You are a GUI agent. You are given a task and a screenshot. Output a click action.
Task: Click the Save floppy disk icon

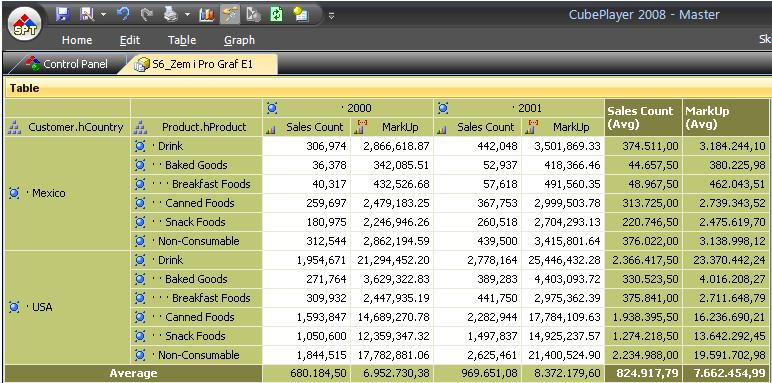click(62, 14)
